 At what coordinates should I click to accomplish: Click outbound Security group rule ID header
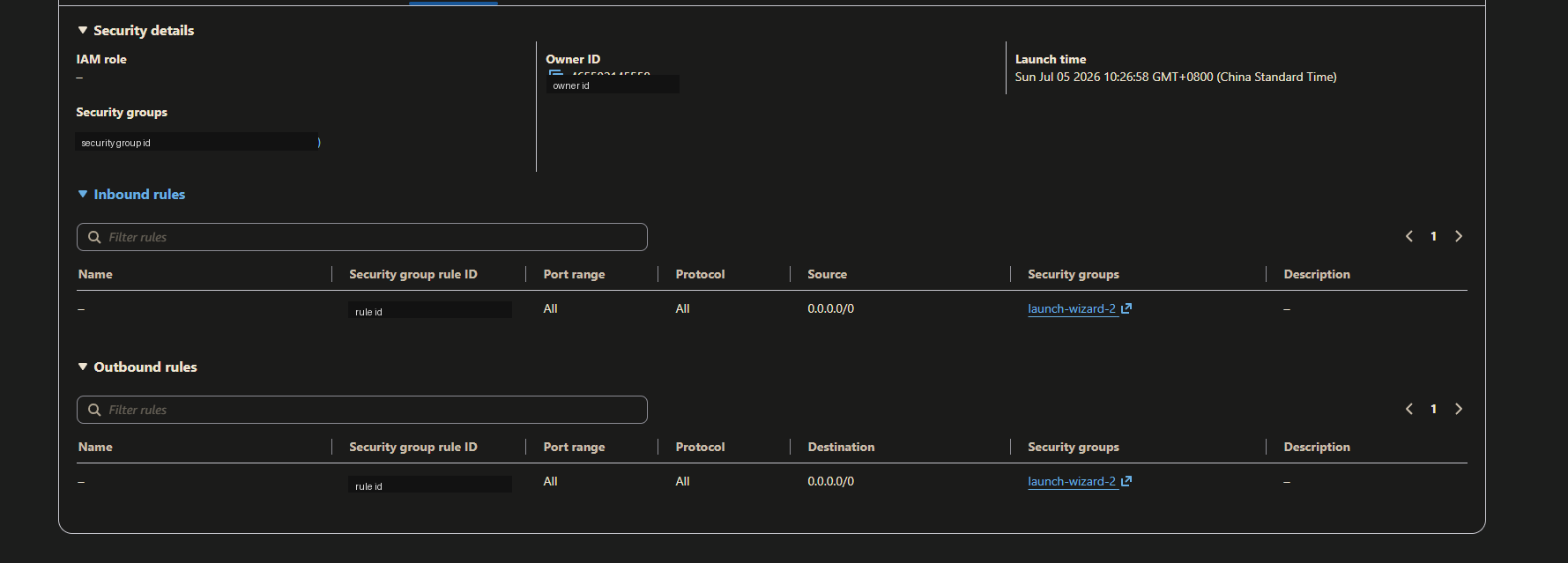coord(413,447)
